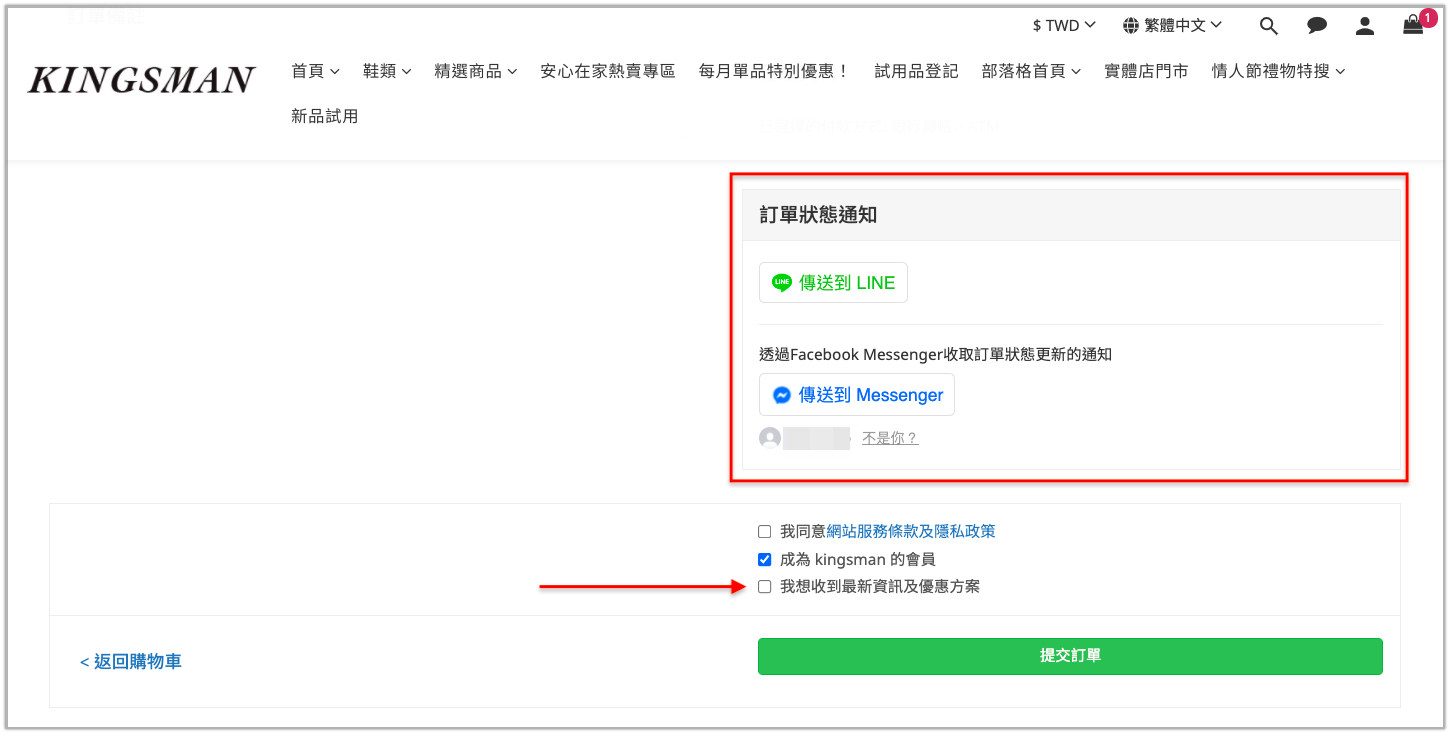1450x734 pixels.
Task: Open the shopping bag cart icon
Action: 1413,25
